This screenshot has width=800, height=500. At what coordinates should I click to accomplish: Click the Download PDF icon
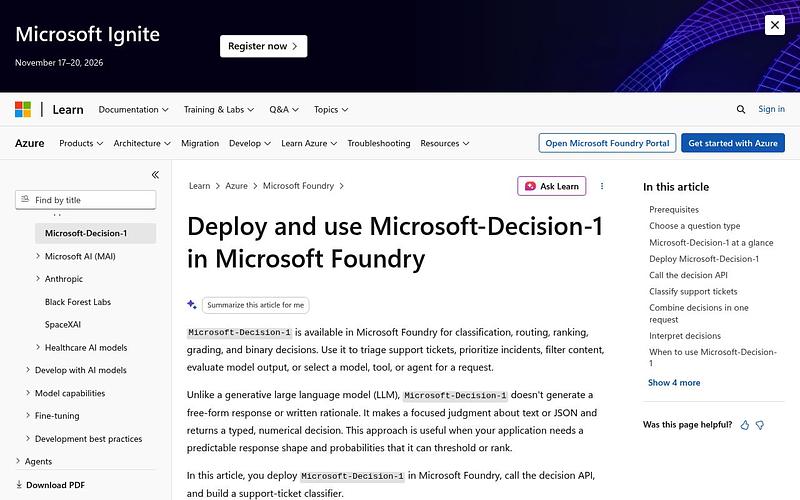(19, 485)
